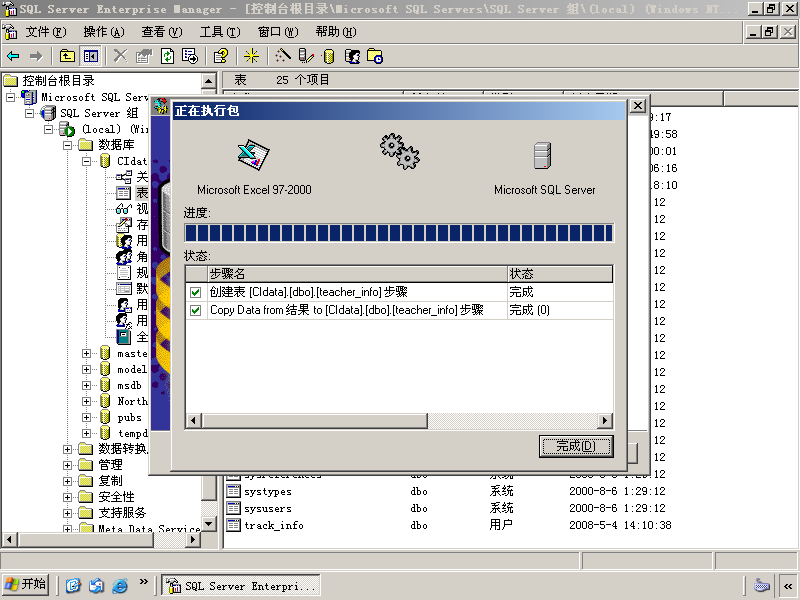Click the step list horizontal scrollbar thumb
The image size is (800, 600).
pos(315,421)
